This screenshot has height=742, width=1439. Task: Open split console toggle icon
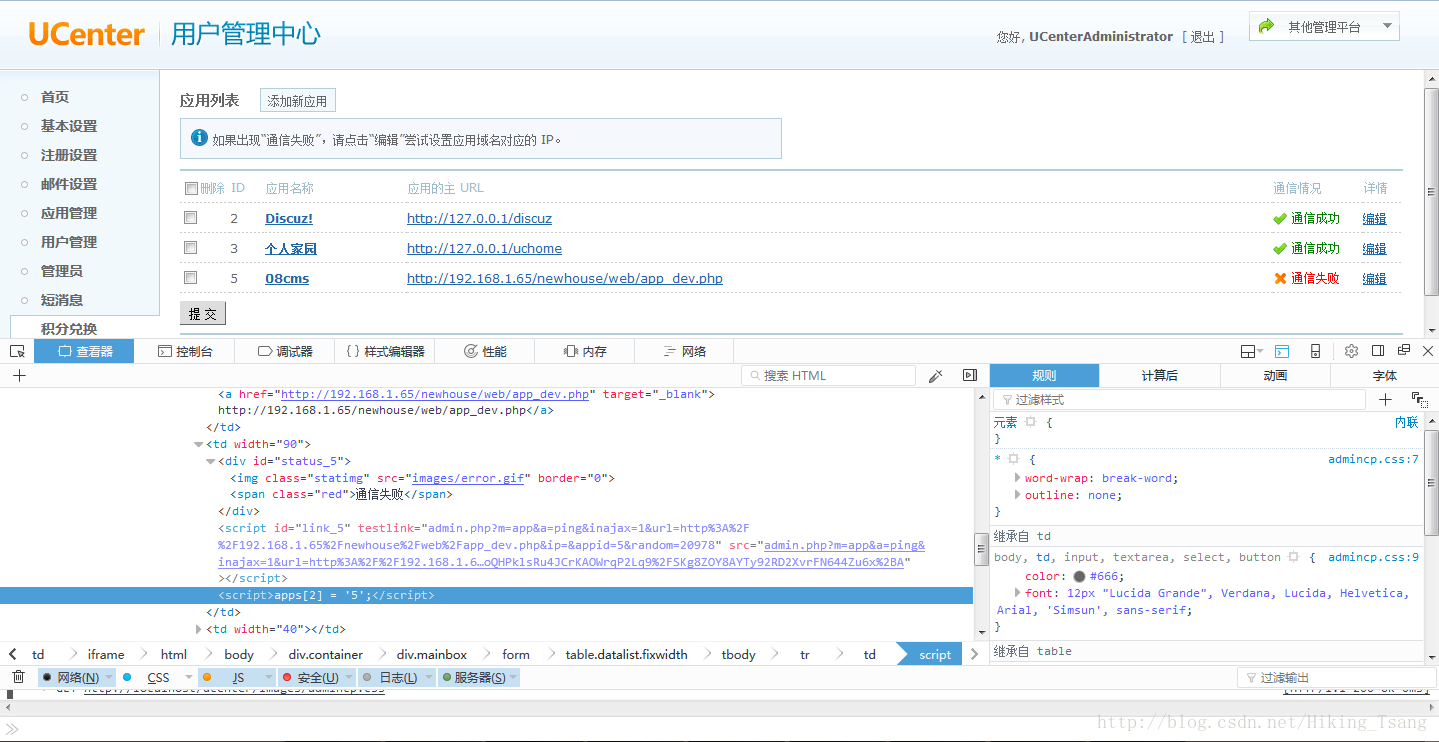point(1282,351)
